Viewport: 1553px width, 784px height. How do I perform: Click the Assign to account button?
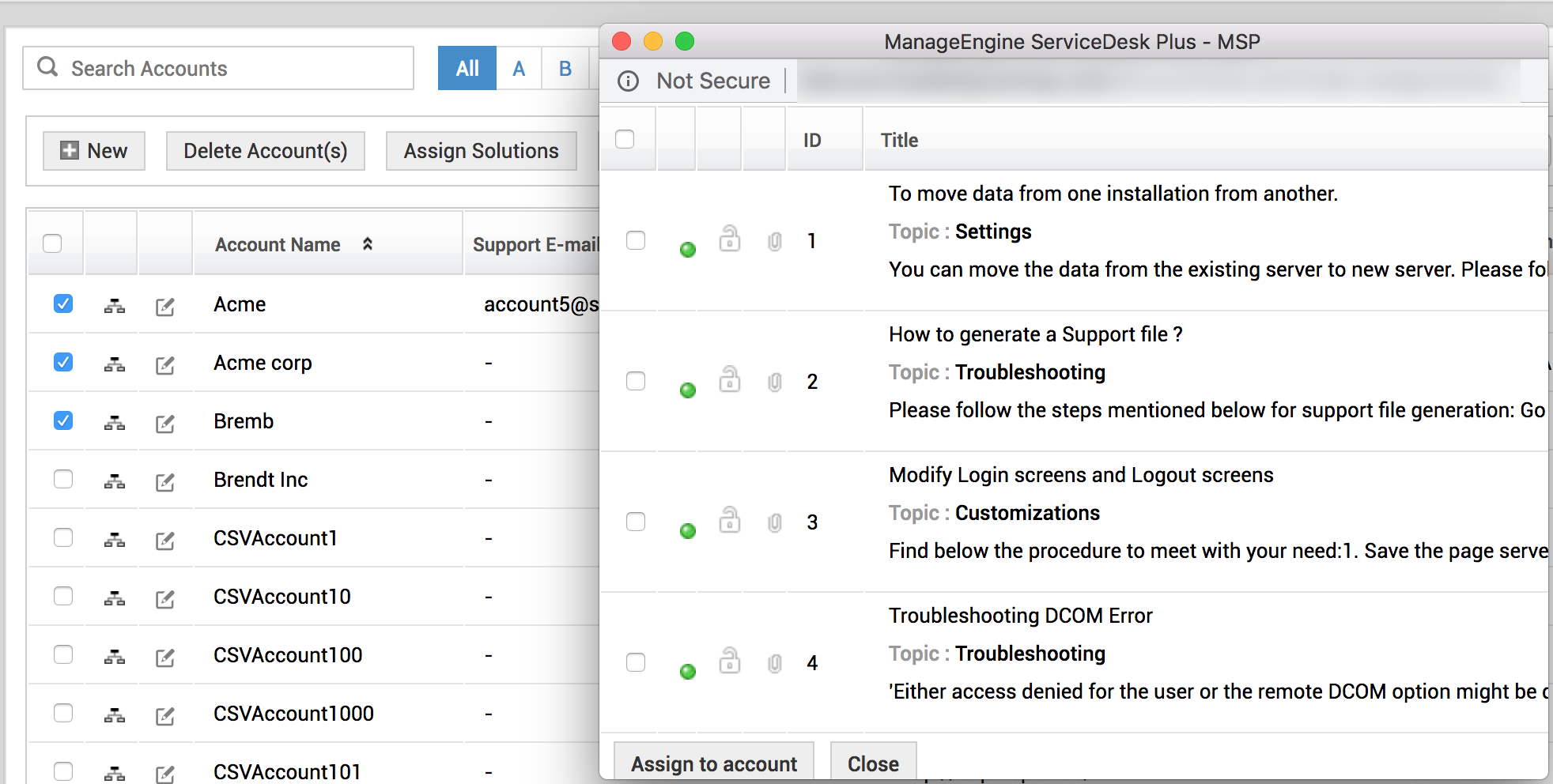713,763
